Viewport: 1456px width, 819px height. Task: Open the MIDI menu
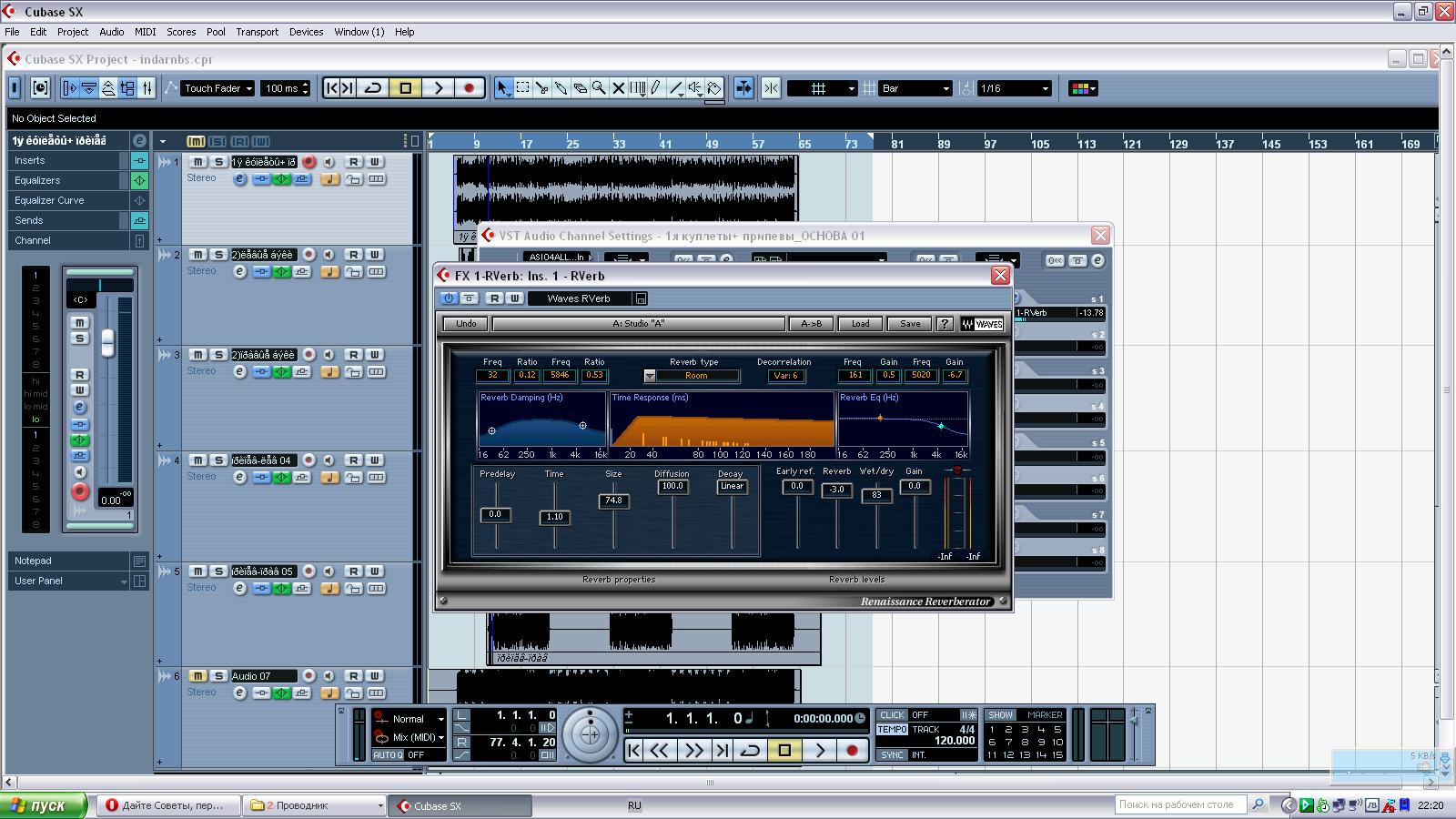[146, 32]
